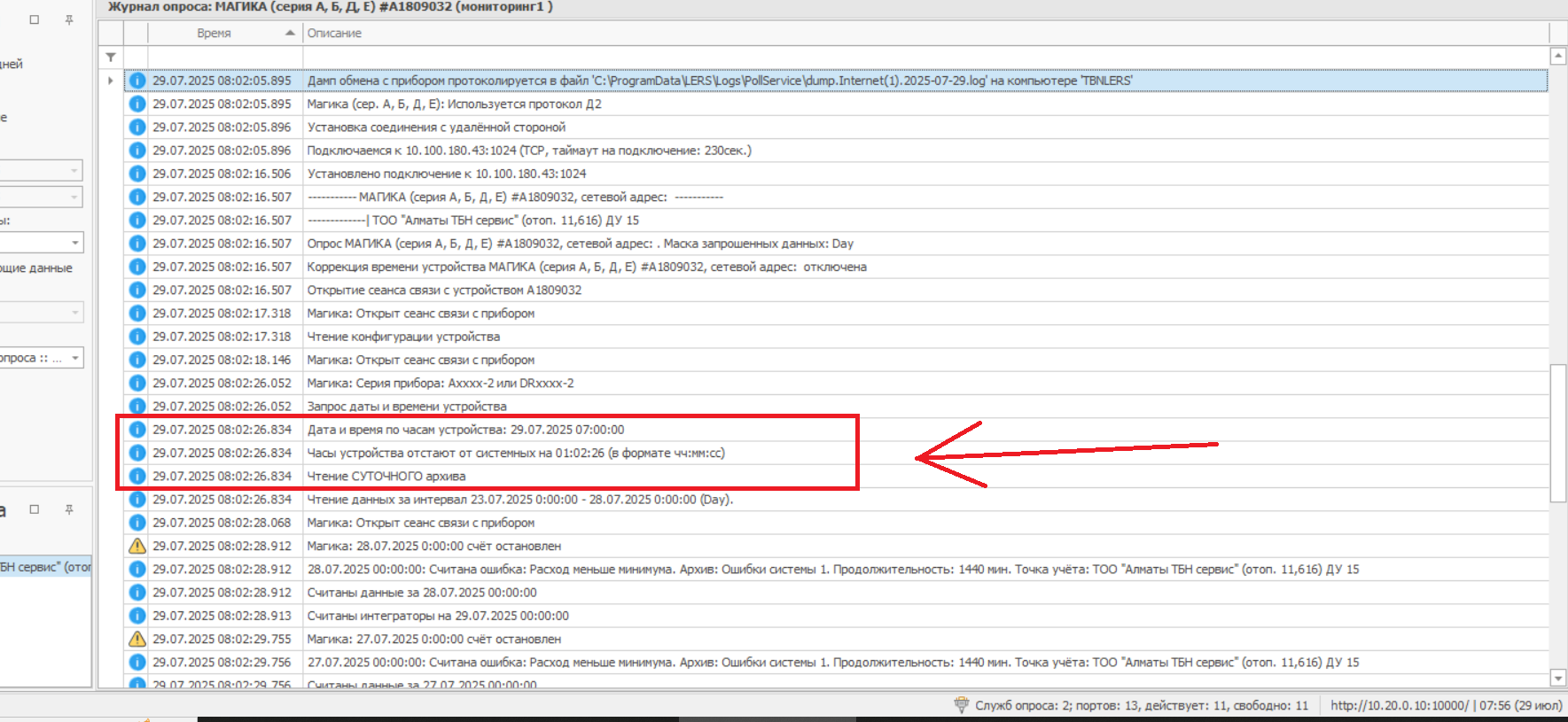Click warning icon for 08:02:28.912 счёт остановлен

tap(137, 546)
